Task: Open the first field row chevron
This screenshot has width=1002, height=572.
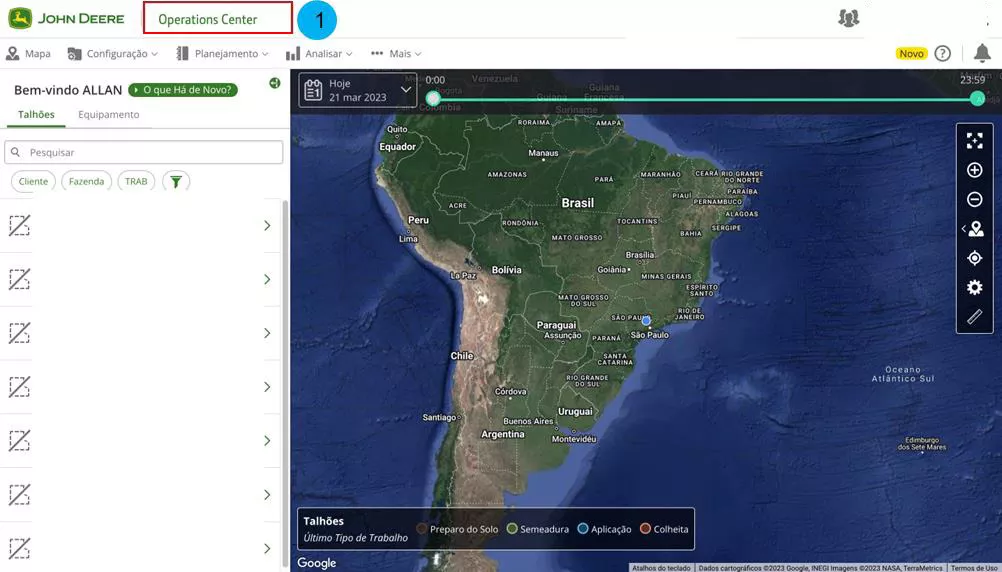Action: 267,226
